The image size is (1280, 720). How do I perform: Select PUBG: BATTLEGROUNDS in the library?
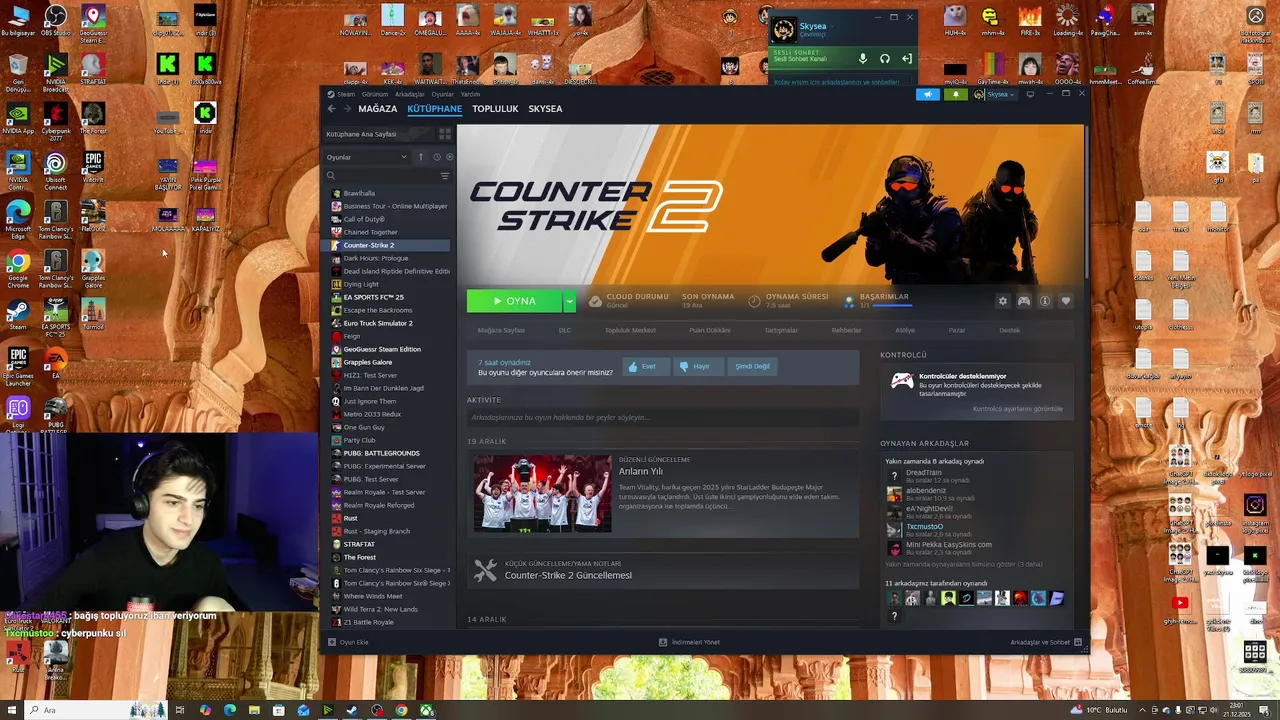point(390,453)
